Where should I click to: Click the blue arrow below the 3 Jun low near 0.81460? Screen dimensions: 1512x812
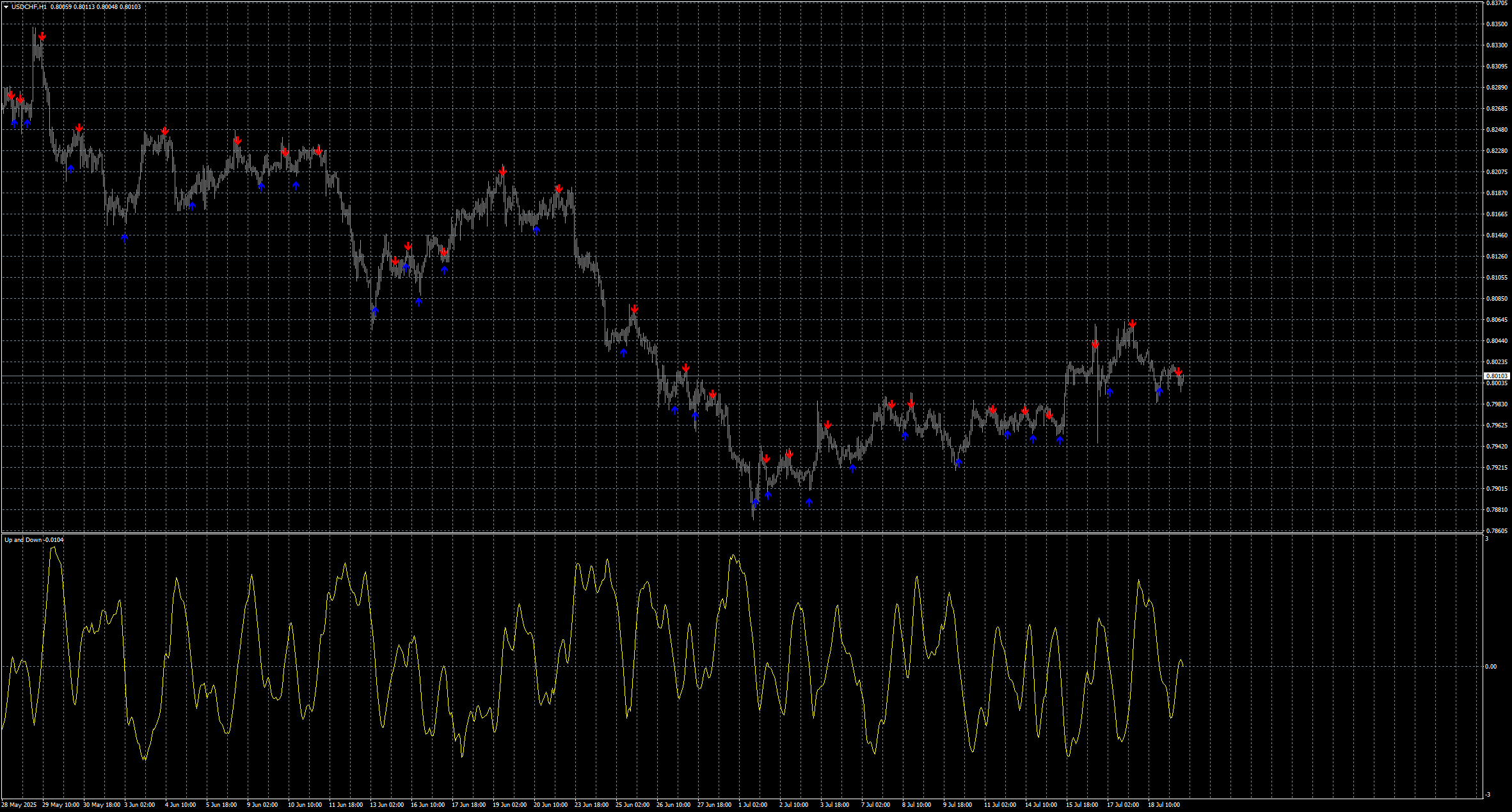coord(125,238)
